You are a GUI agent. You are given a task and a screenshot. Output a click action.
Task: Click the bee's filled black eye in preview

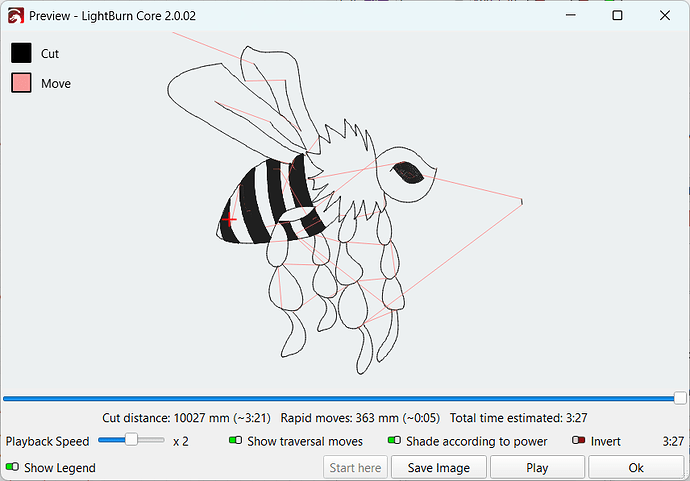pyautogui.click(x=409, y=171)
